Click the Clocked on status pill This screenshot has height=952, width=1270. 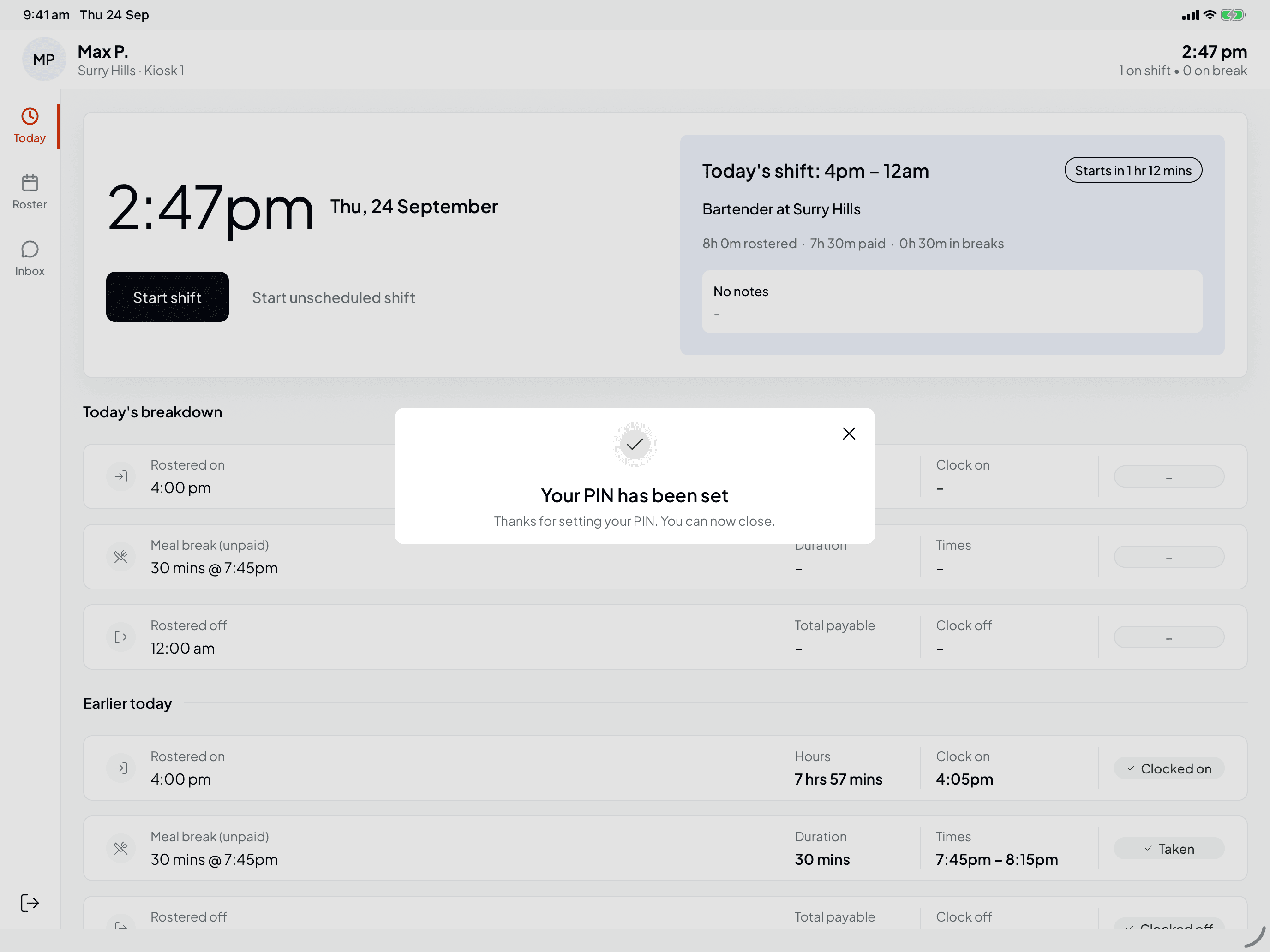pyautogui.click(x=1169, y=768)
